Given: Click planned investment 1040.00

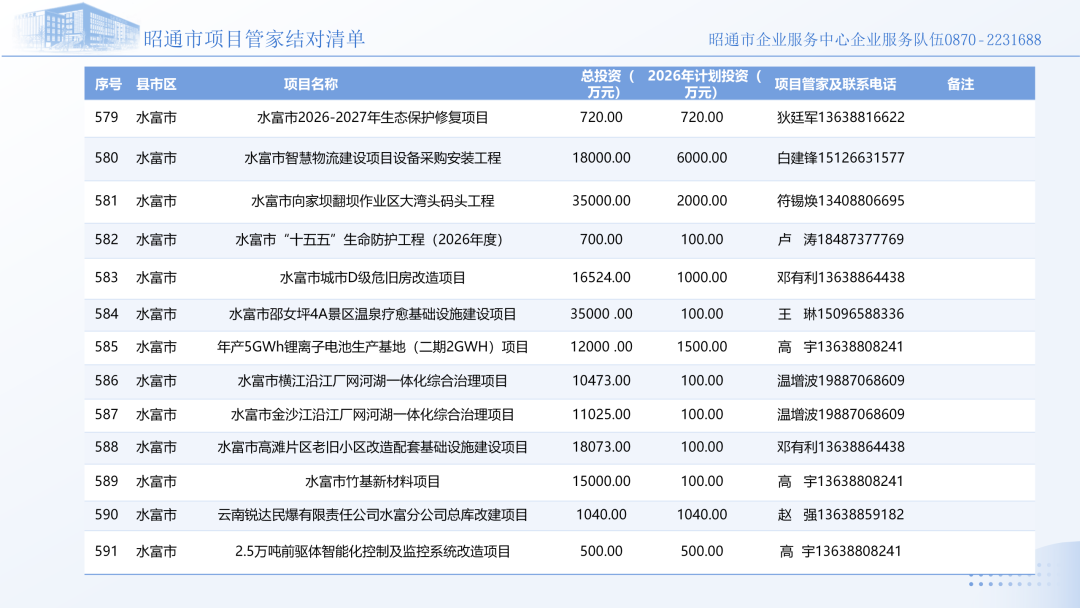Looking at the screenshot, I should (x=702, y=515).
